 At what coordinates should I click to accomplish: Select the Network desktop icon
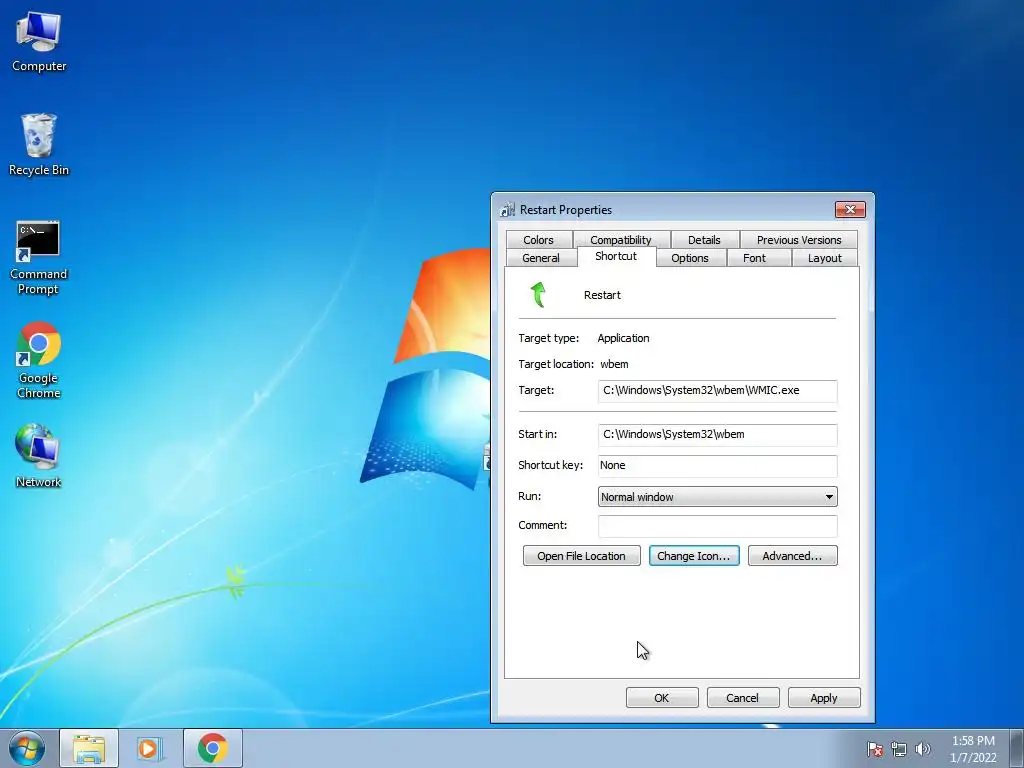point(39,456)
